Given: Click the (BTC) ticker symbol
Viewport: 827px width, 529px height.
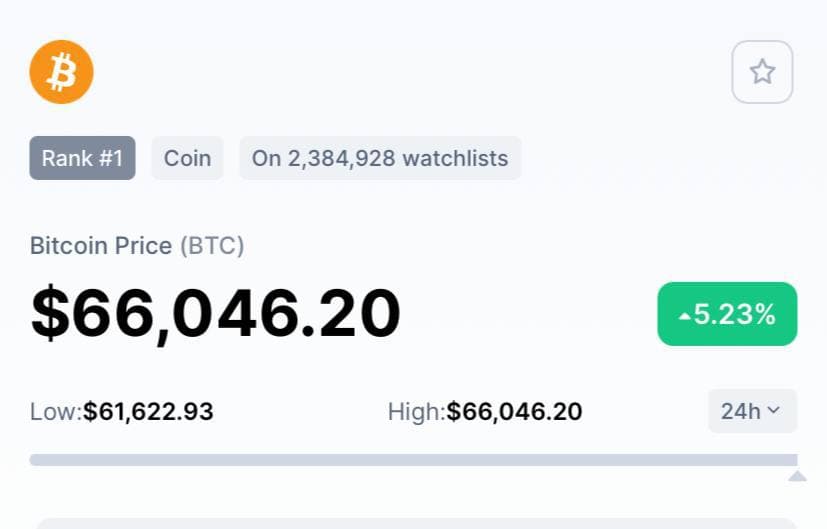Looking at the screenshot, I should coord(212,245).
